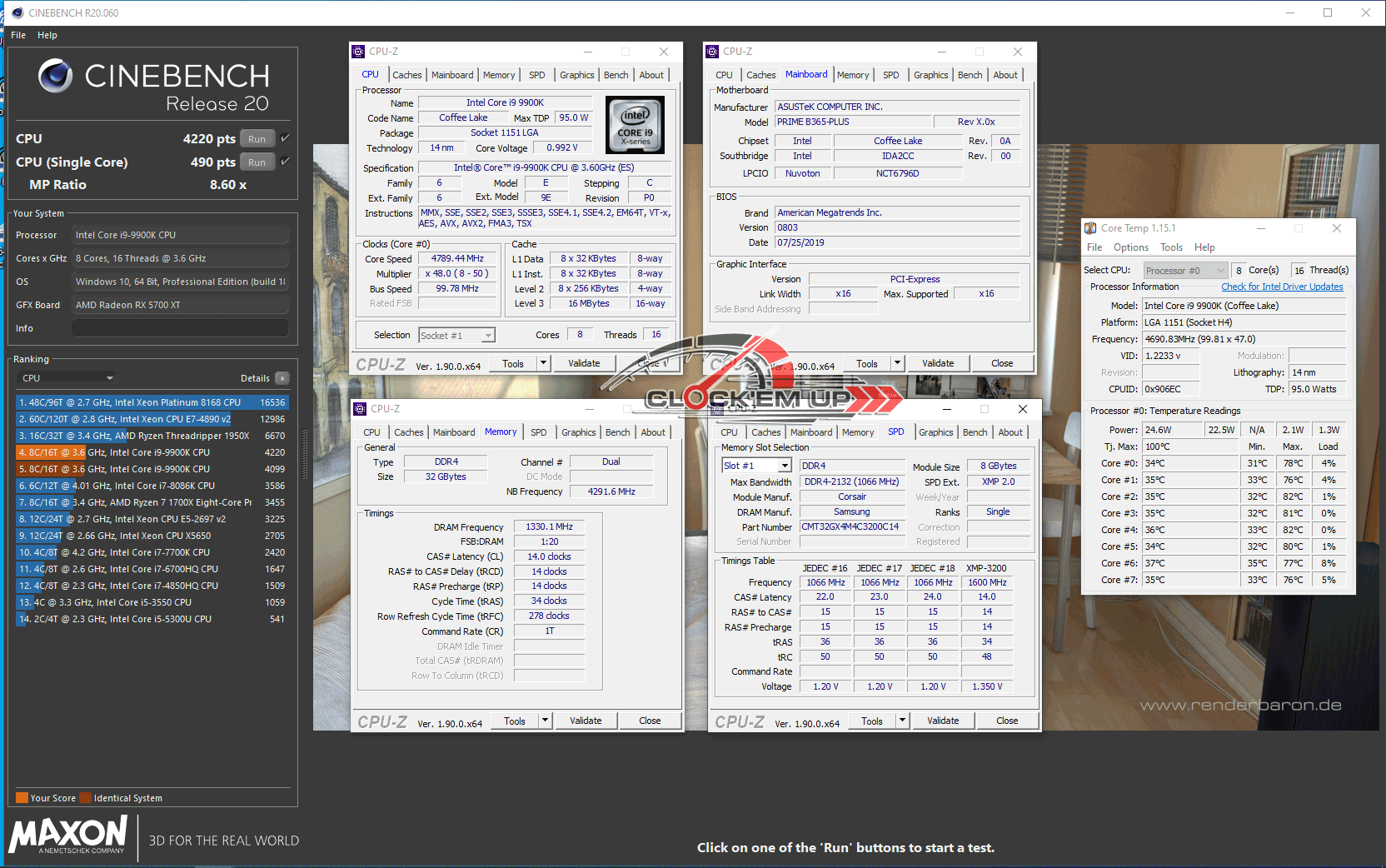Toggle the checkbox beside the CPU Run button

point(286,138)
